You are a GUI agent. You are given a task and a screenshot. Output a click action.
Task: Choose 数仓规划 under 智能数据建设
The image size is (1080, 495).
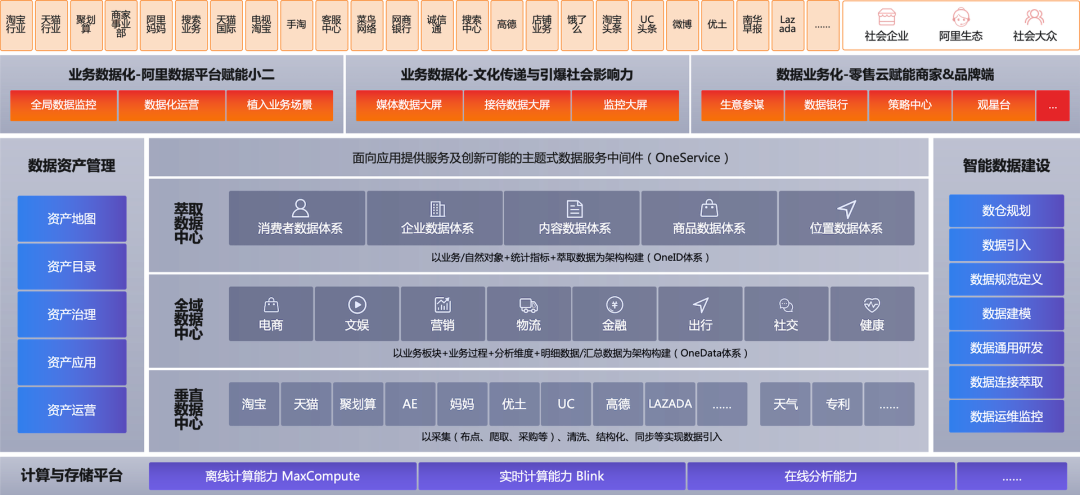(1006, 211)
